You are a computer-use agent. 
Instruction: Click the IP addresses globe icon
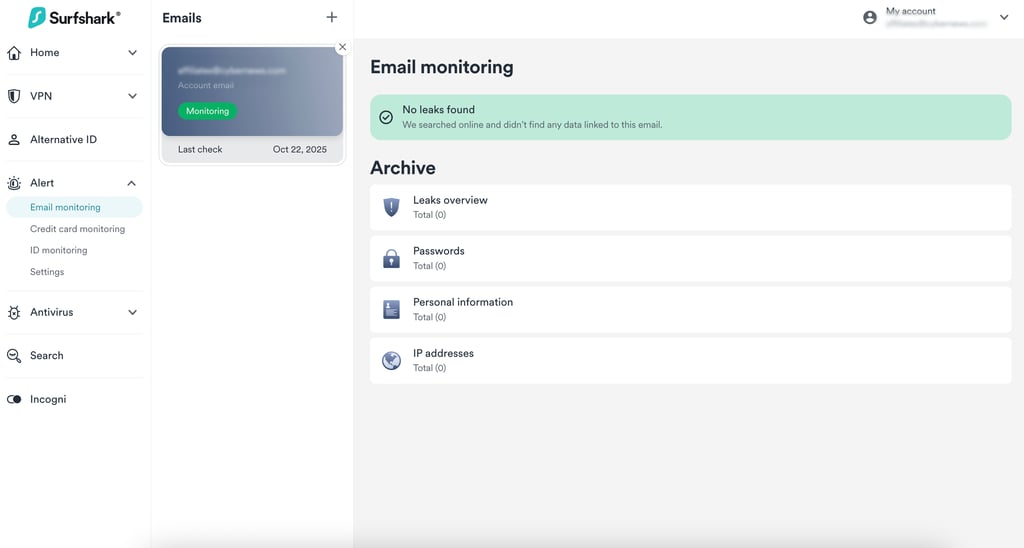[x=391, y=361]
